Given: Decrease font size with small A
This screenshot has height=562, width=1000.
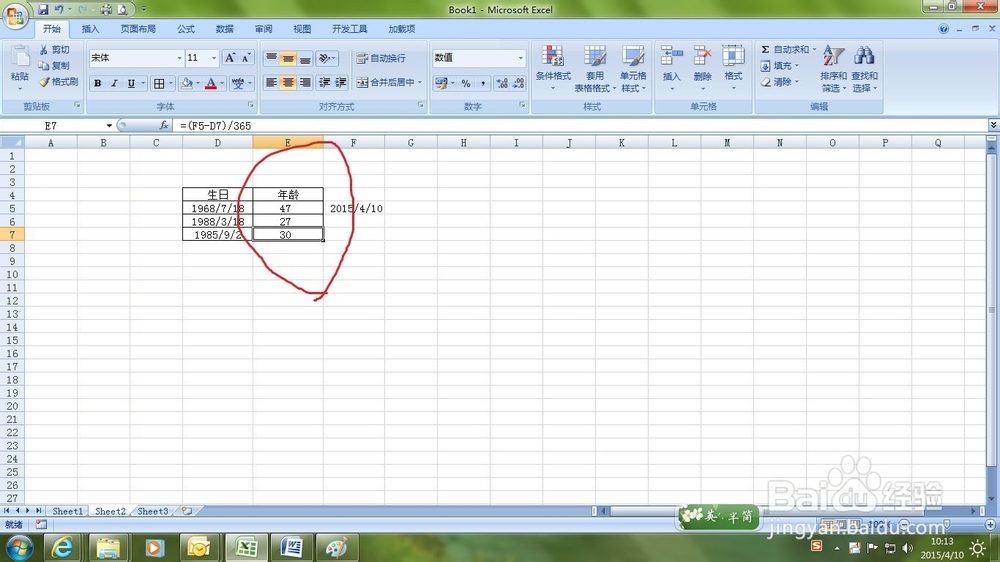Looking at the screenshot, I should pyautogui.click(x=246, y=58).
